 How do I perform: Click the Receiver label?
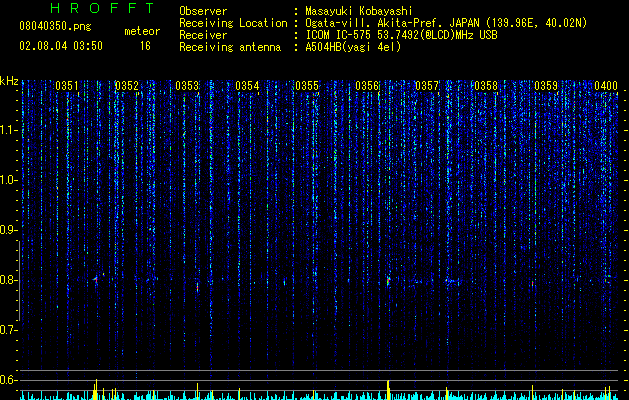point(203,35)
